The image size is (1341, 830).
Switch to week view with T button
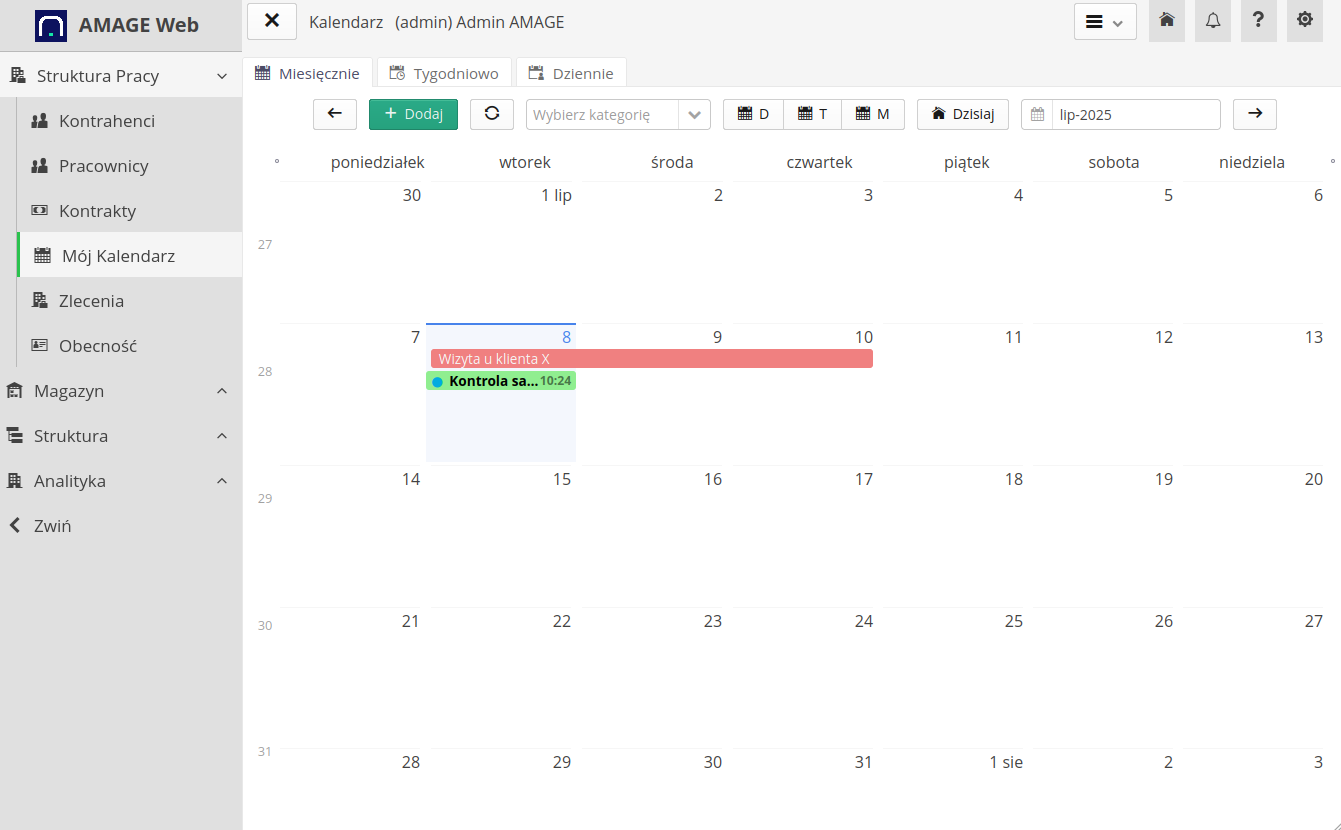tap(812, 114)
